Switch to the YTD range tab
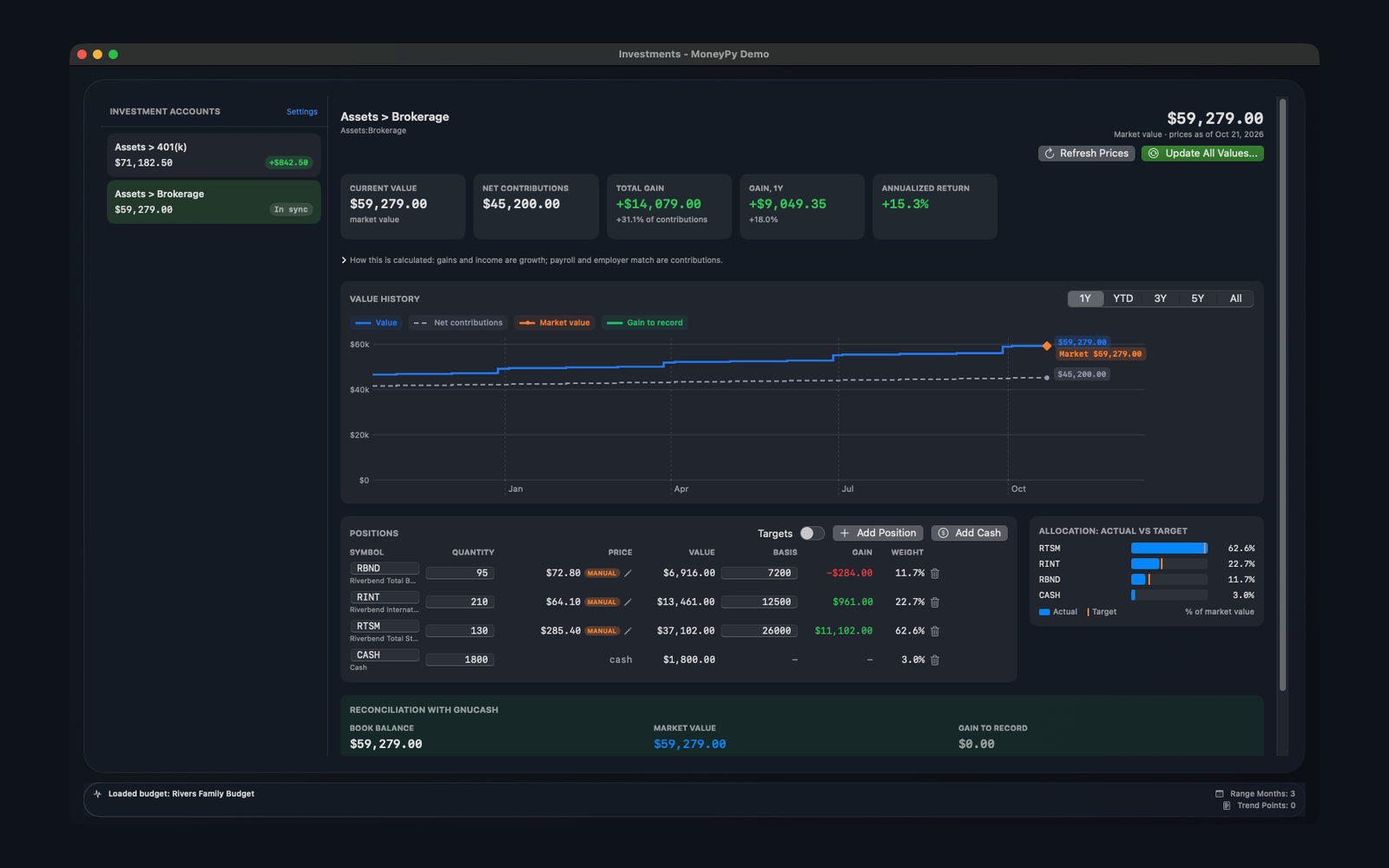The width and height of the screenshot is (1389, 868). click(1123, 299)
